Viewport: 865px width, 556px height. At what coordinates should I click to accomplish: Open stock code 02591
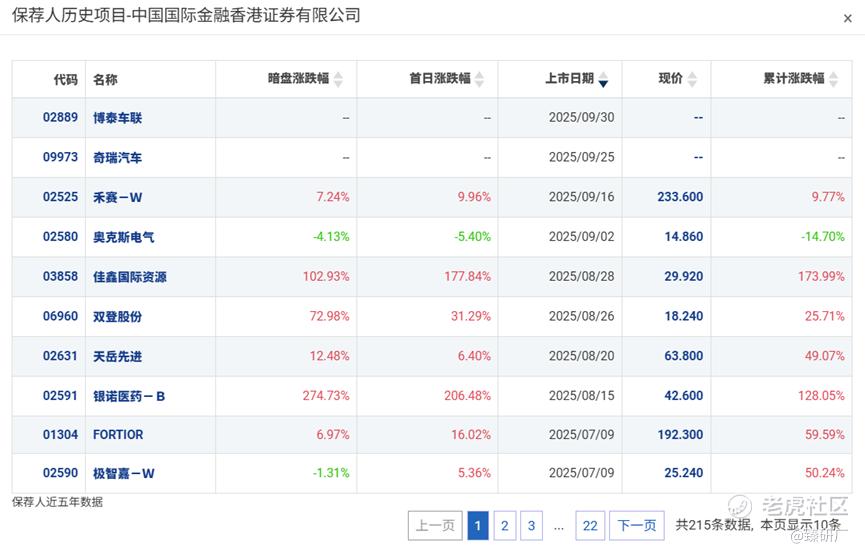point(60,395)
